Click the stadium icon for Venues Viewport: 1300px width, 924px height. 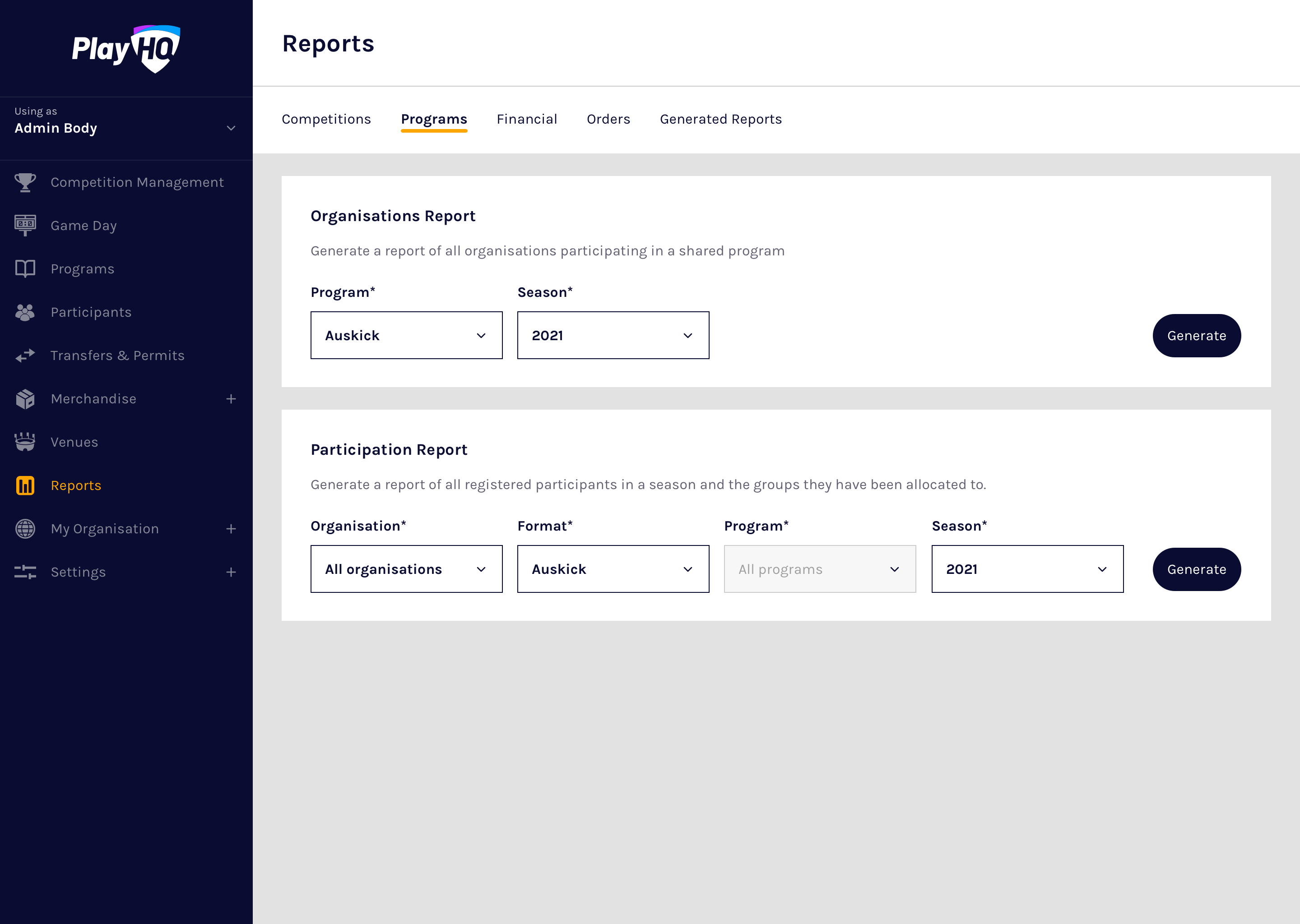(25, 442)
